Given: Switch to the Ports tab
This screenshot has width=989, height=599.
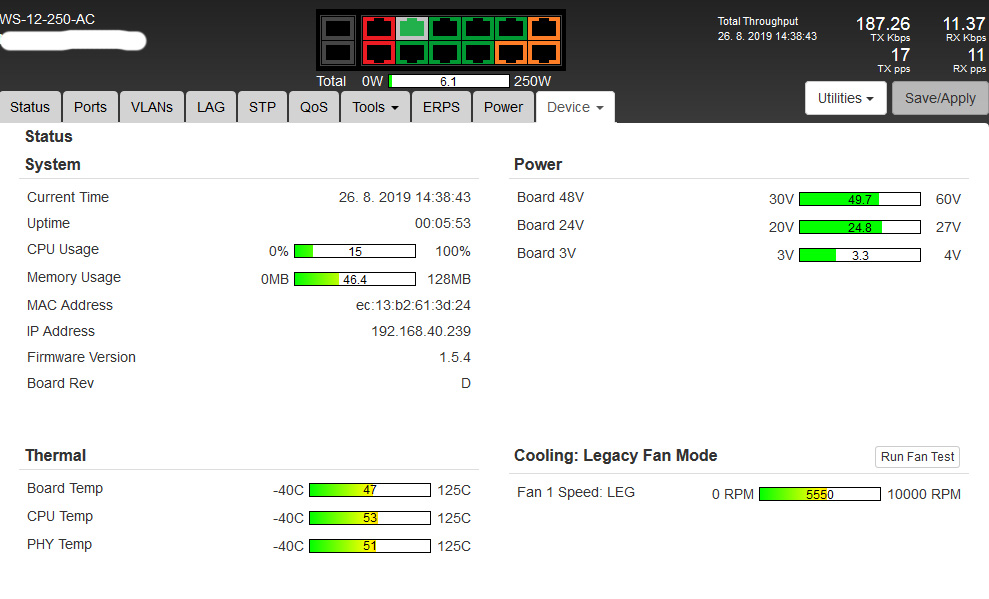Looking at the screenshot, I should [90, 107].
